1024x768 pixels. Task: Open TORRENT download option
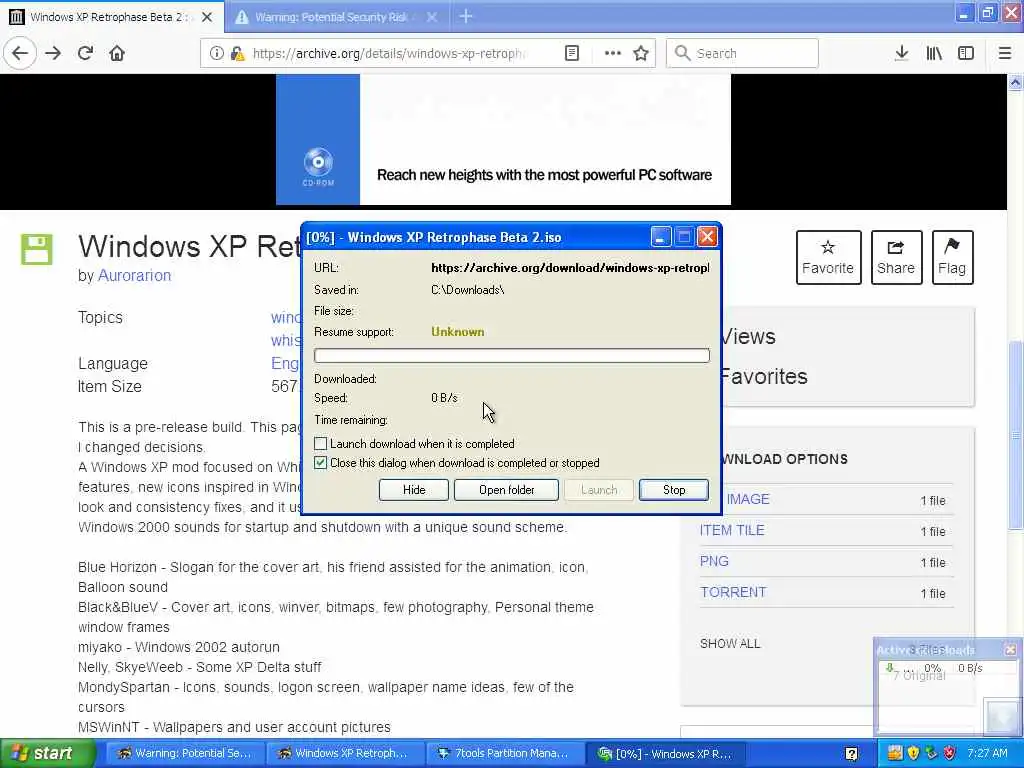click(733, 592)
